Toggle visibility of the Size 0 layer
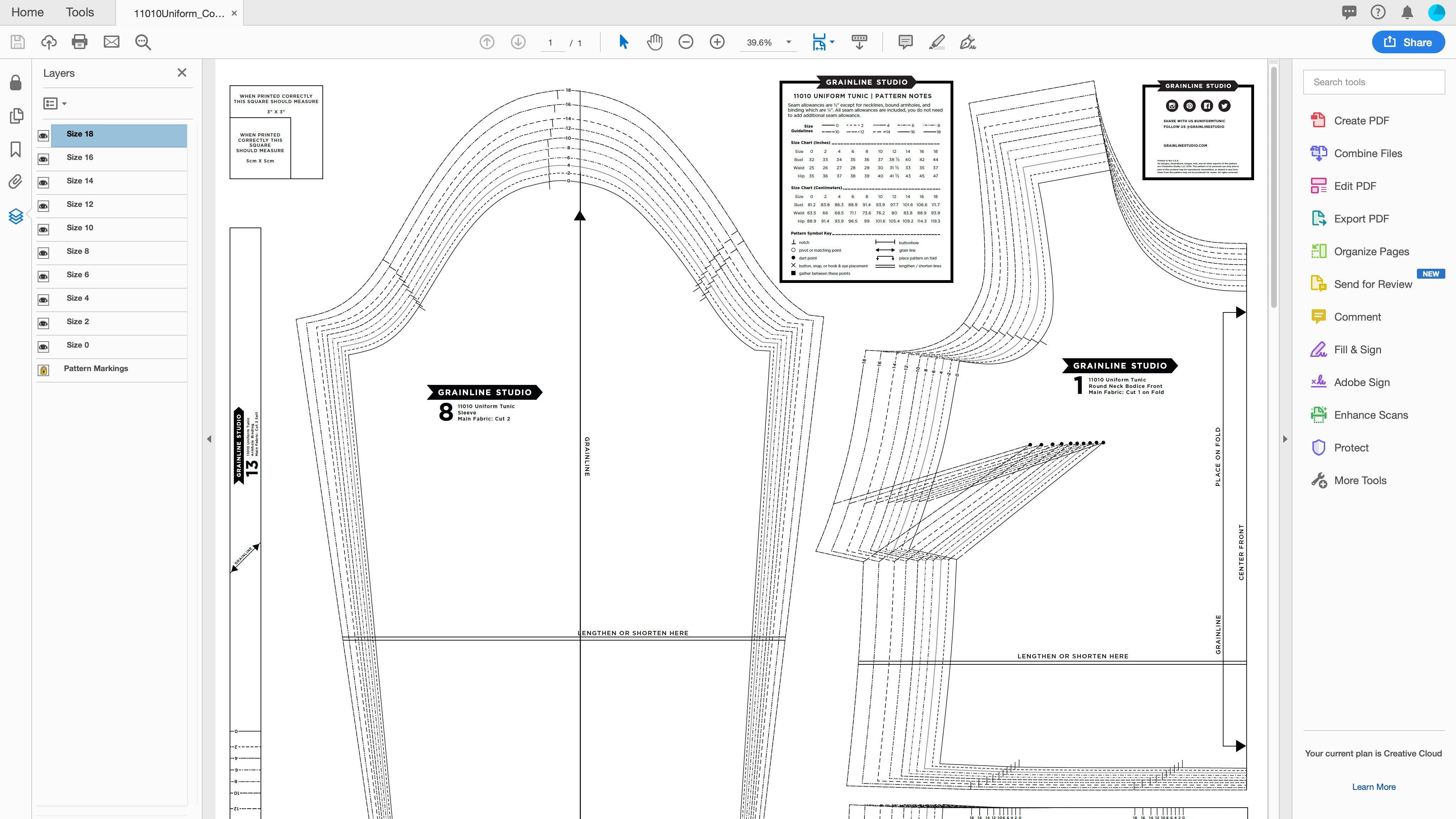Screen dimensions: 1456x819 (x=43, y=347)
